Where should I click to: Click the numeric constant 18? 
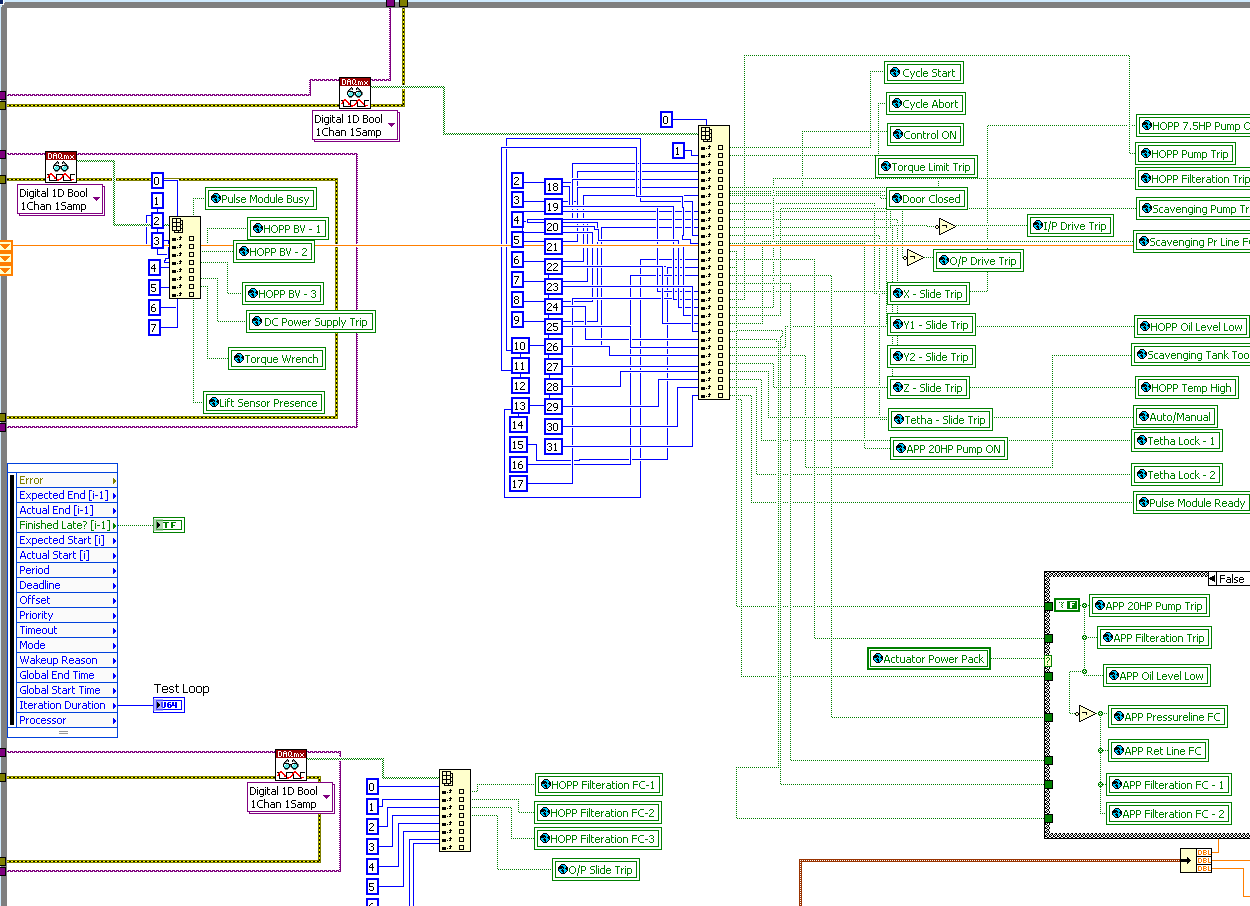pos(553,187)
